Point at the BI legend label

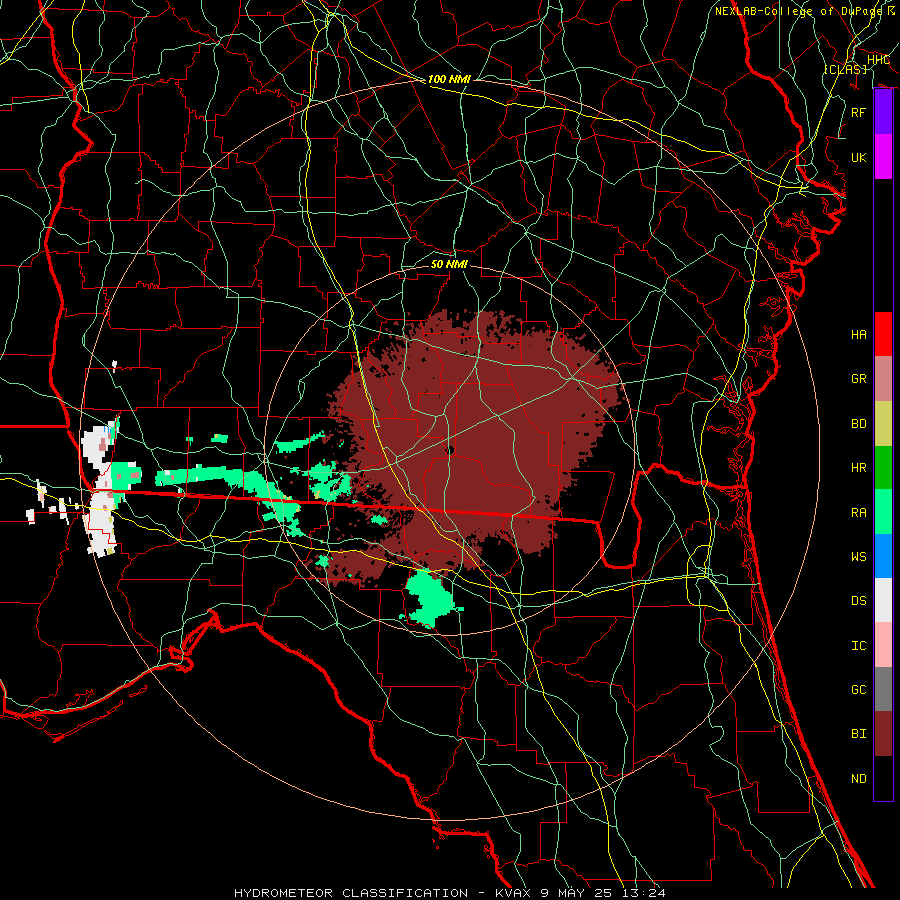coord(859,734)
